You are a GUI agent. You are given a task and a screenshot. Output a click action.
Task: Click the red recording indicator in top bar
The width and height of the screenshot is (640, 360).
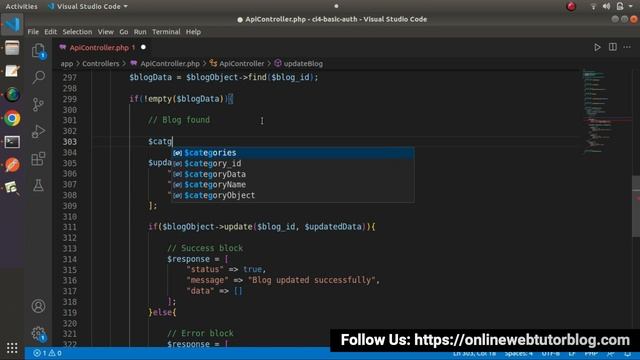click(571, 6)
